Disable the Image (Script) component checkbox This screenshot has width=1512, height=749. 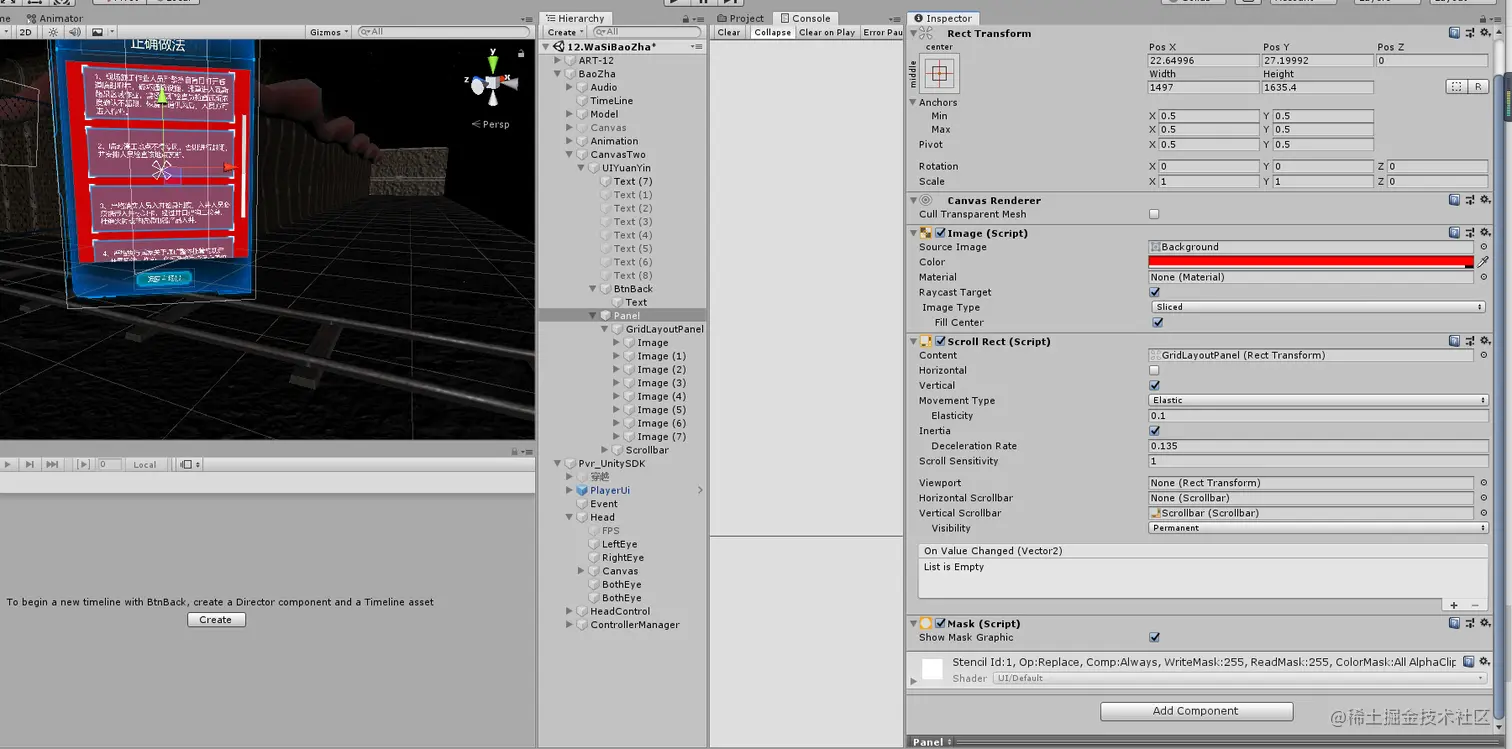point(940,233)
